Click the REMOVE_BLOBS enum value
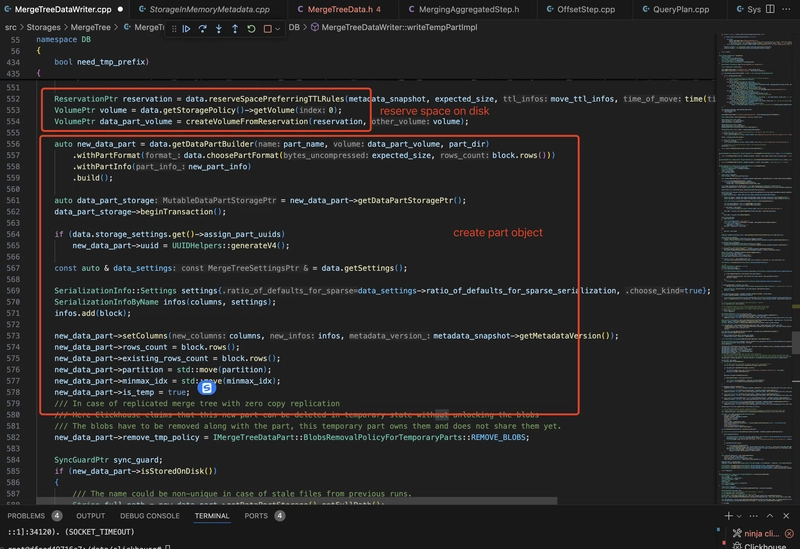 pyautogui.click(x=498, y=437)
